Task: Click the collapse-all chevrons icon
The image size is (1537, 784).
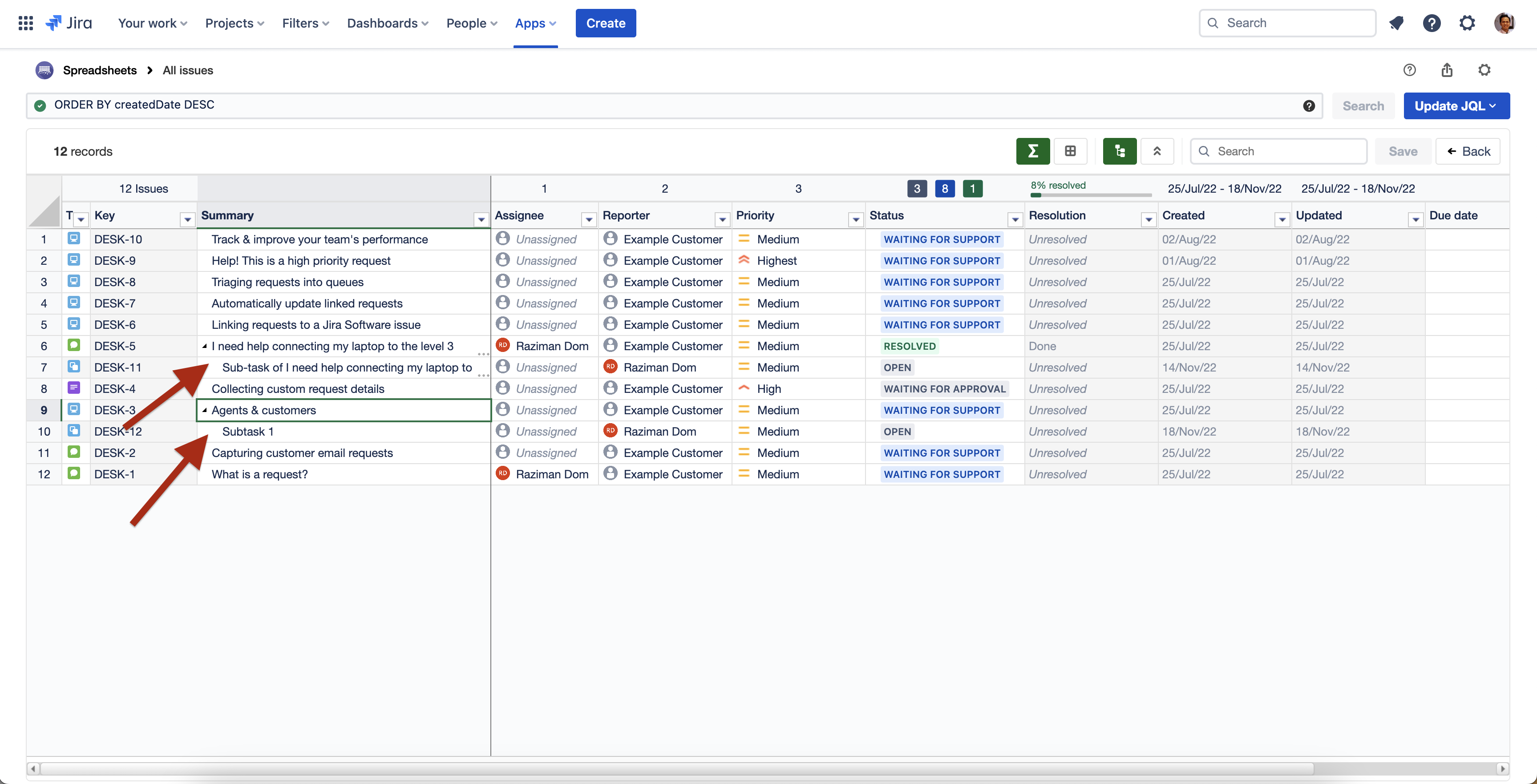Action: [x=1157, y=151]
